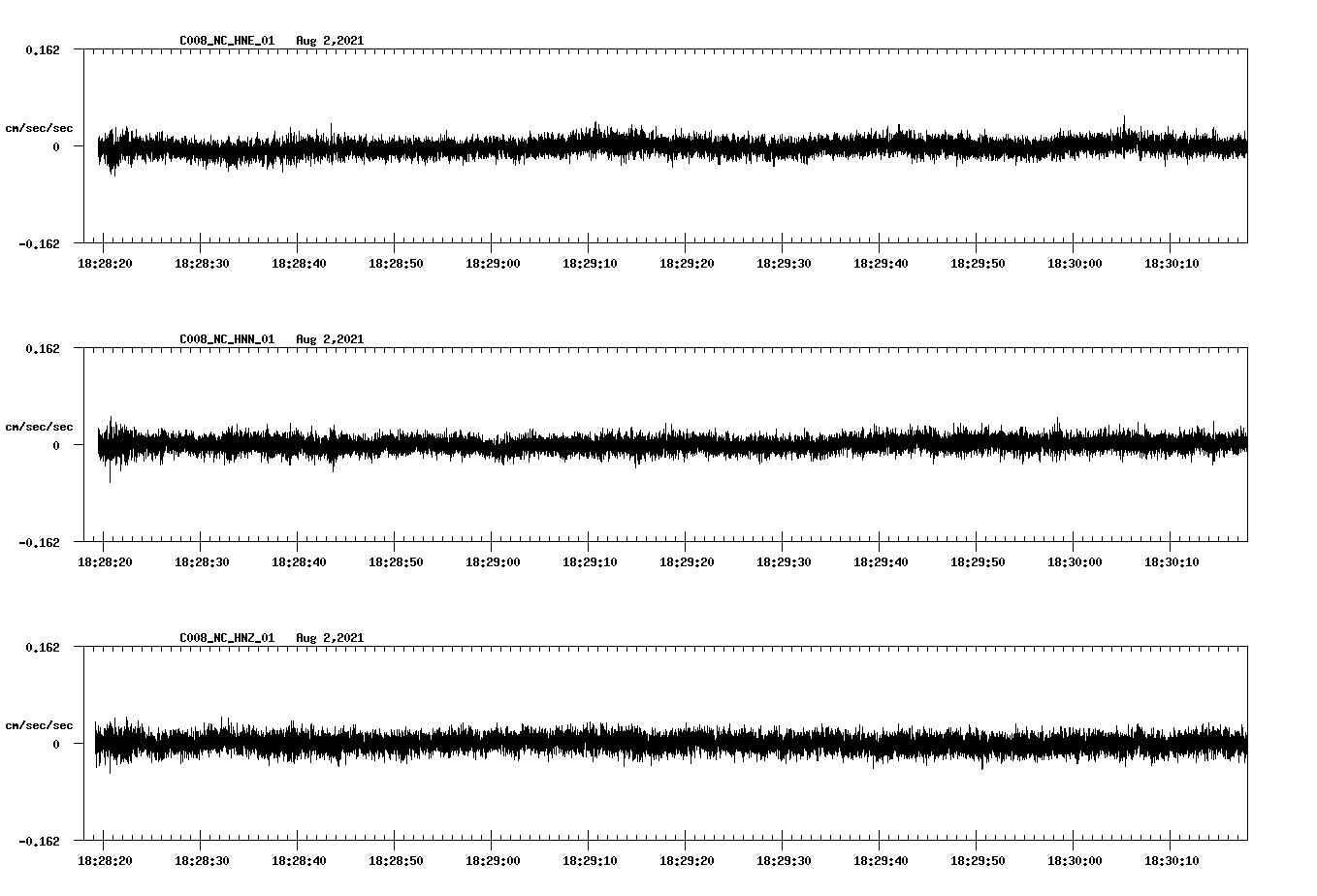Click 18:30:10 time label under HNN plot
Image resolution: width=1317 pixels, height=896 pixels.
click(x=1172, y=562)
